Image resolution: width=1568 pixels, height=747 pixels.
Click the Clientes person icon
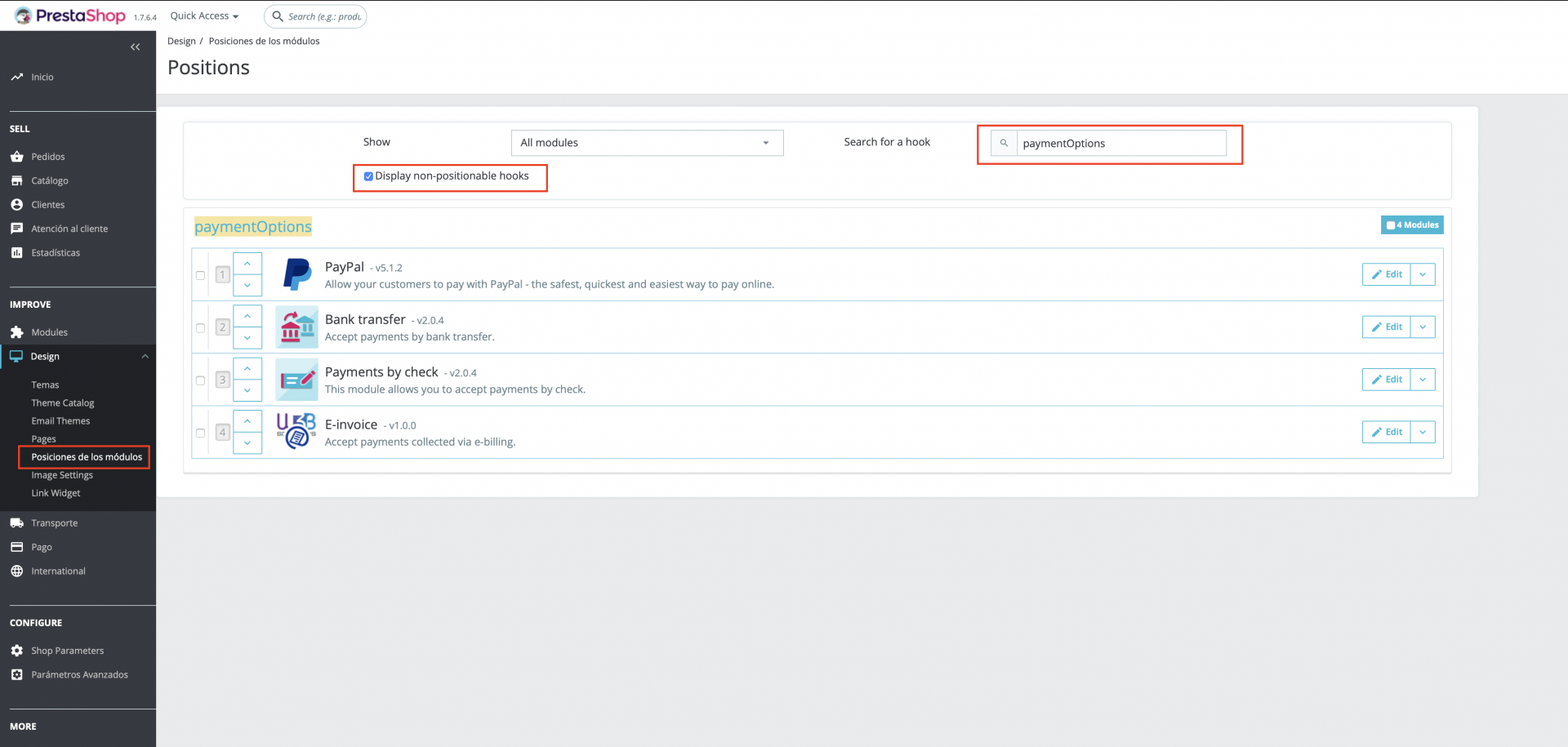pos(17,205)
